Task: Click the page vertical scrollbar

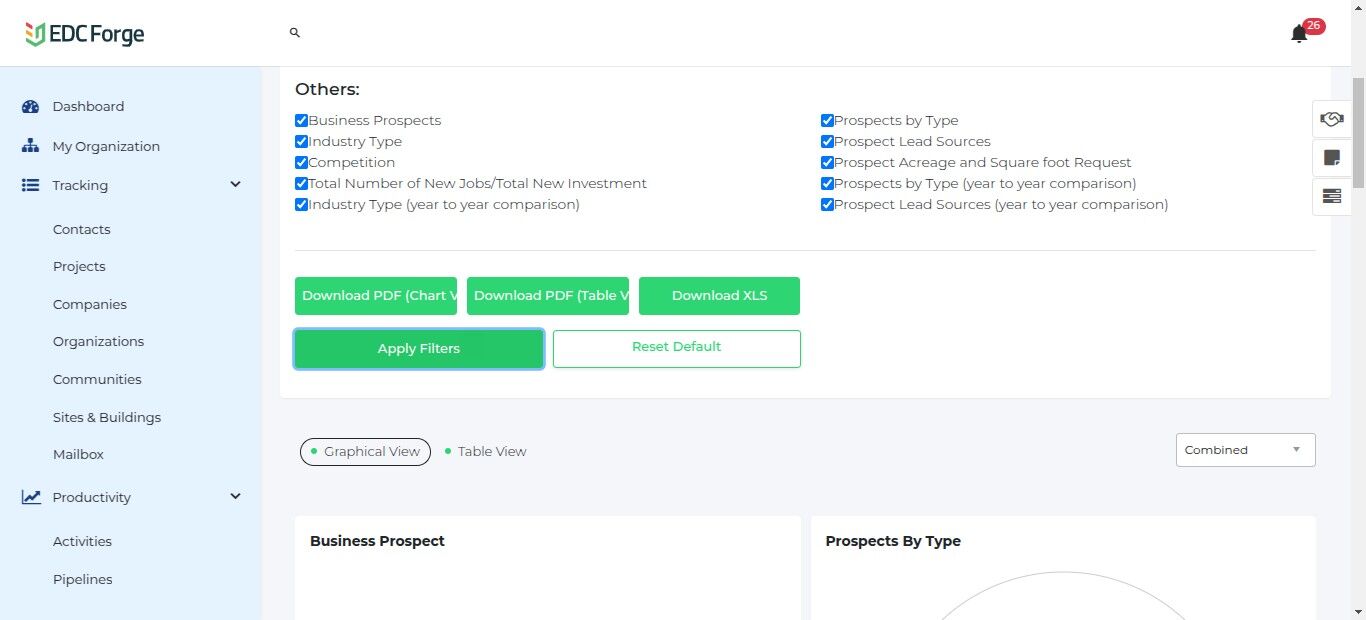Action: click(1357, 130)
